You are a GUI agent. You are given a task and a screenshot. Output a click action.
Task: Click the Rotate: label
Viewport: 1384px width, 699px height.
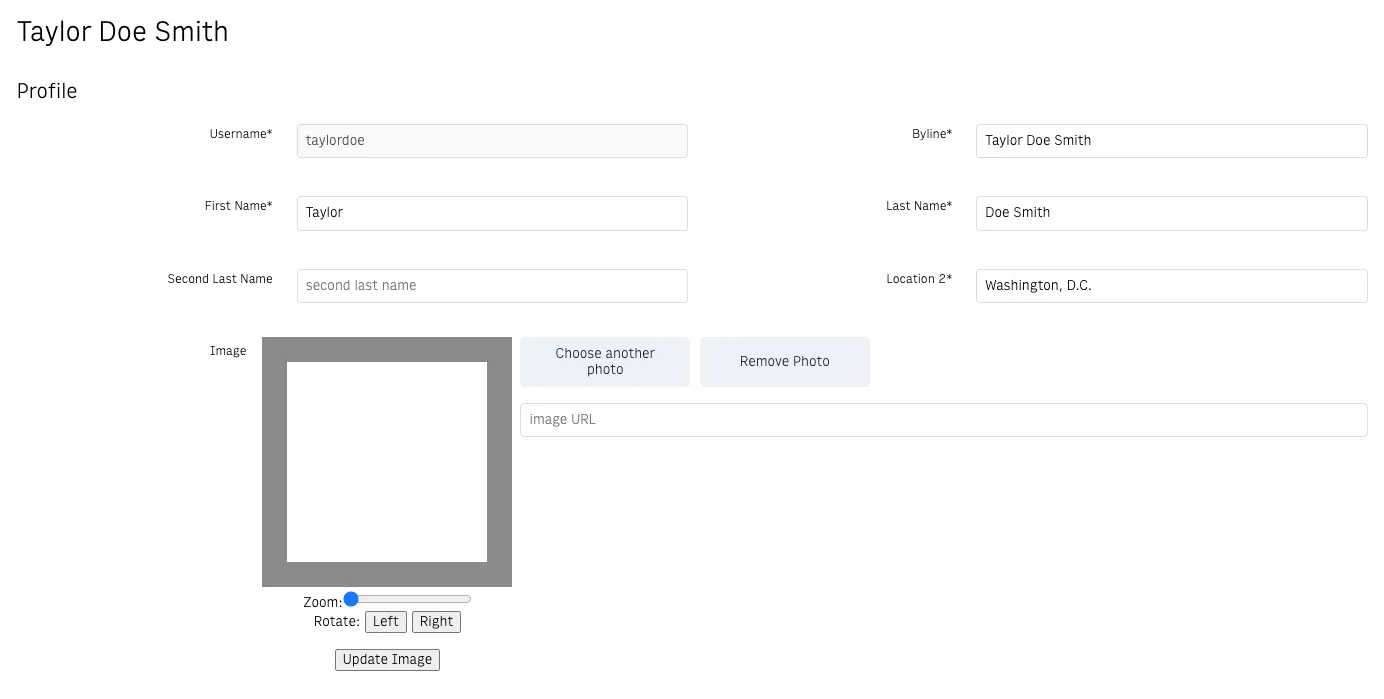click(x=337, y=621)
